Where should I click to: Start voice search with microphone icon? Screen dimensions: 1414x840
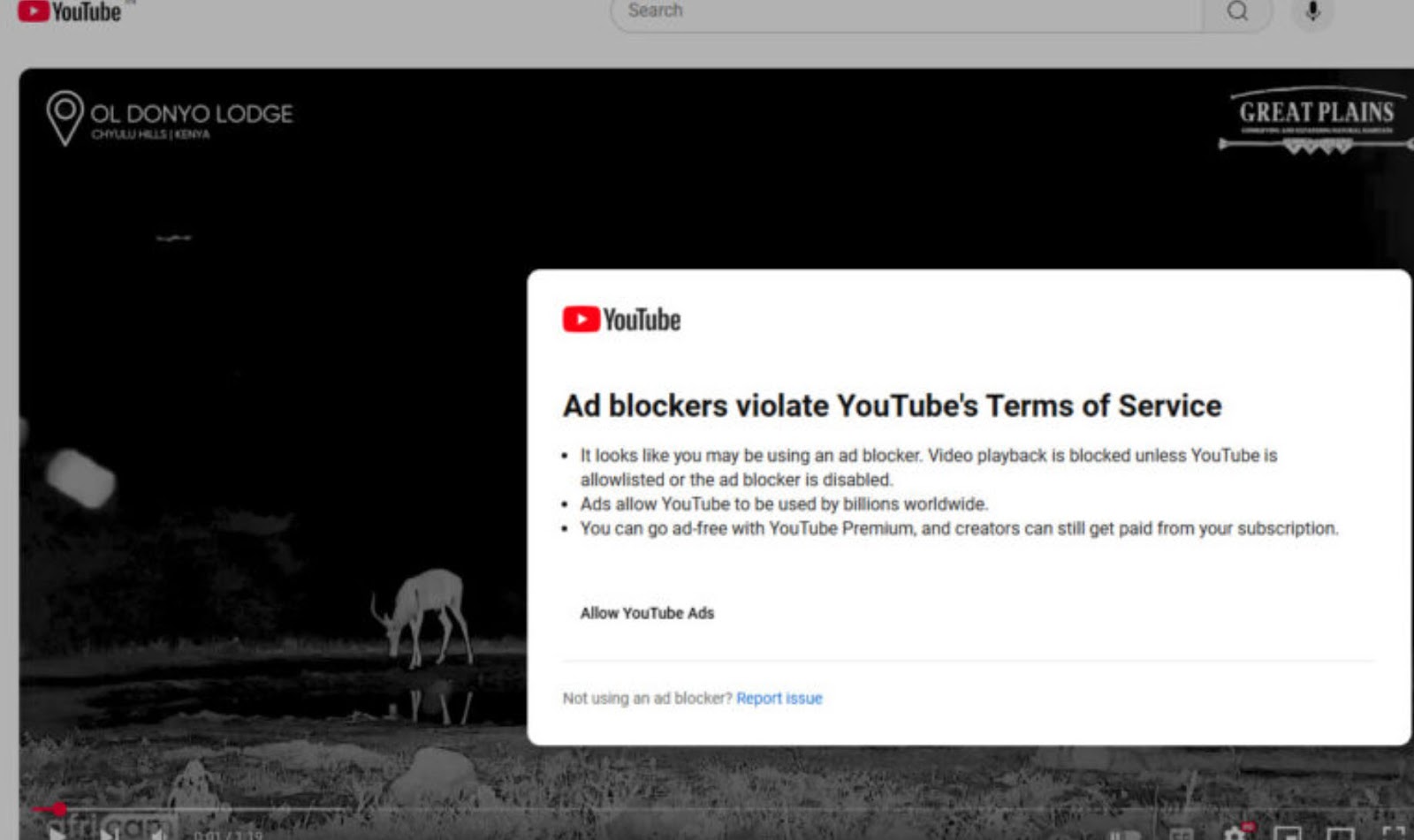tap(1312, 11)
